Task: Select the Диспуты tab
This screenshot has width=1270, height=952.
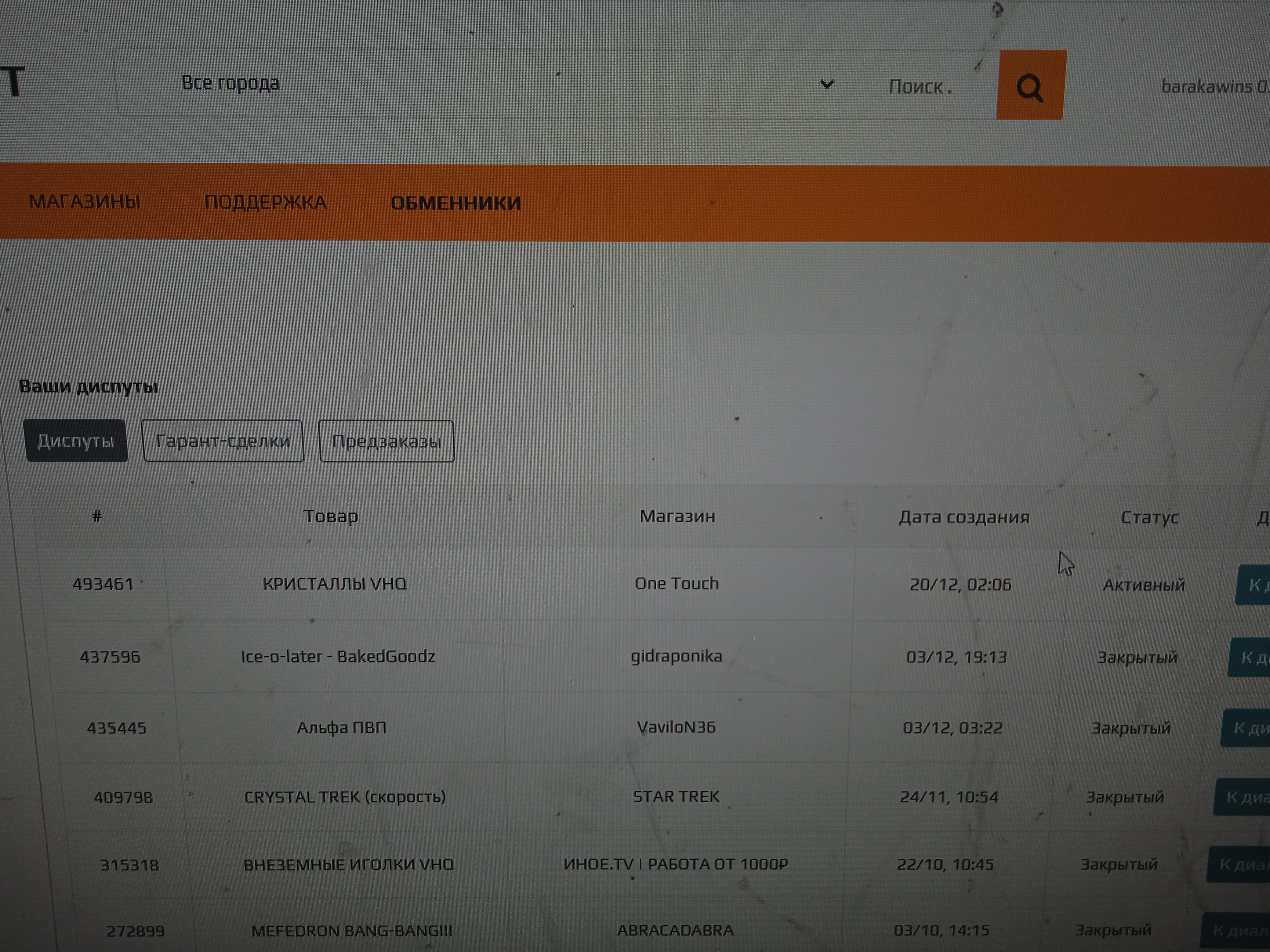Action: (x=76, y=441)
